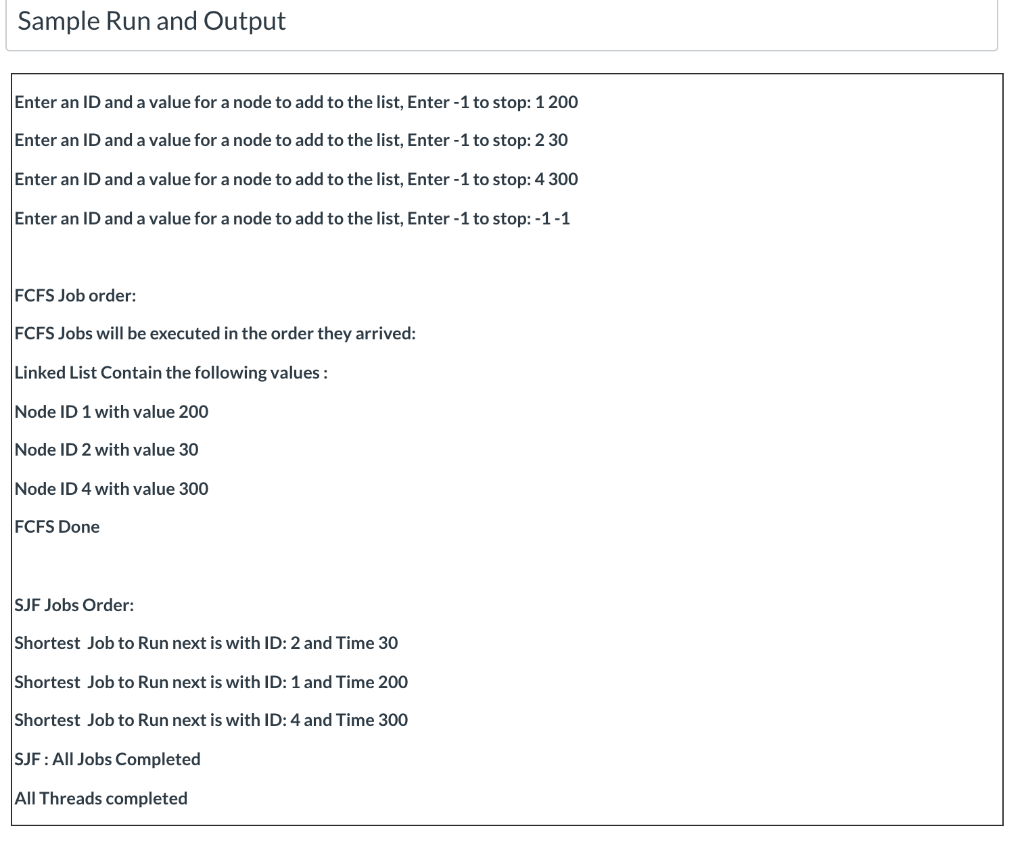Click 'All Threads completed' line
The image size is (1024, 845).
101,799
